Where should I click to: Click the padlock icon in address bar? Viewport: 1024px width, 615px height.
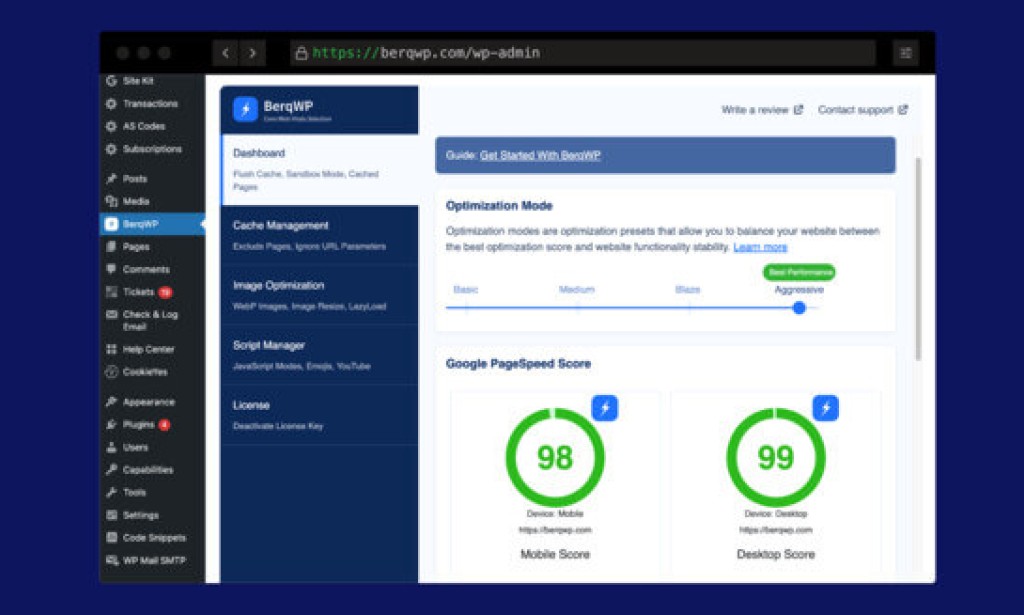coord(301,54)
